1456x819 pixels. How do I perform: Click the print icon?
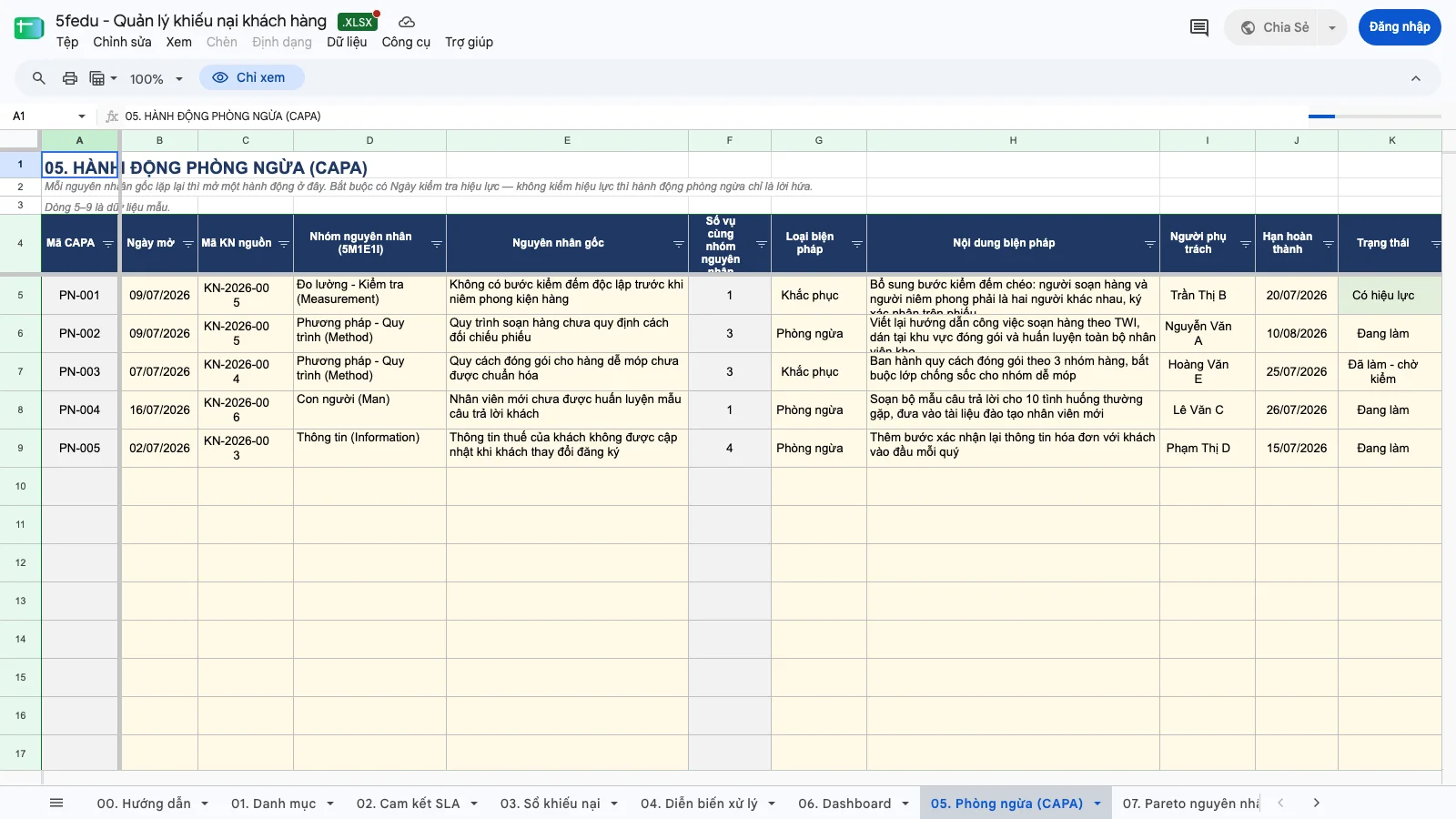70,78
